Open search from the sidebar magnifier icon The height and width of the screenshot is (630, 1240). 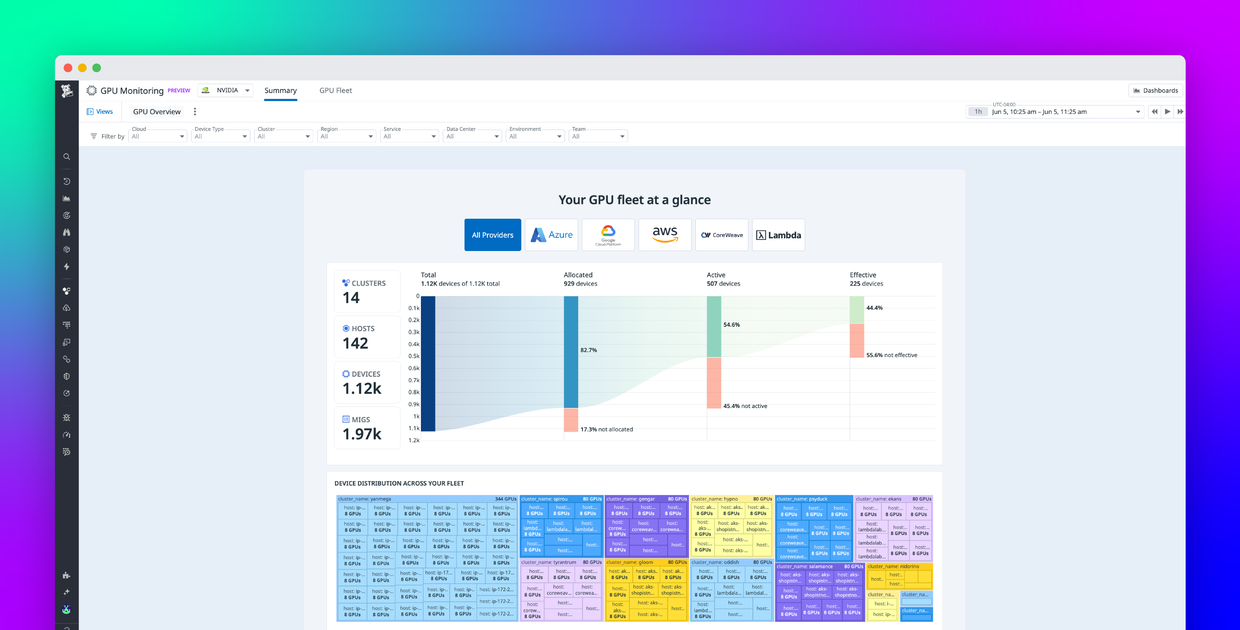(67, 157)
